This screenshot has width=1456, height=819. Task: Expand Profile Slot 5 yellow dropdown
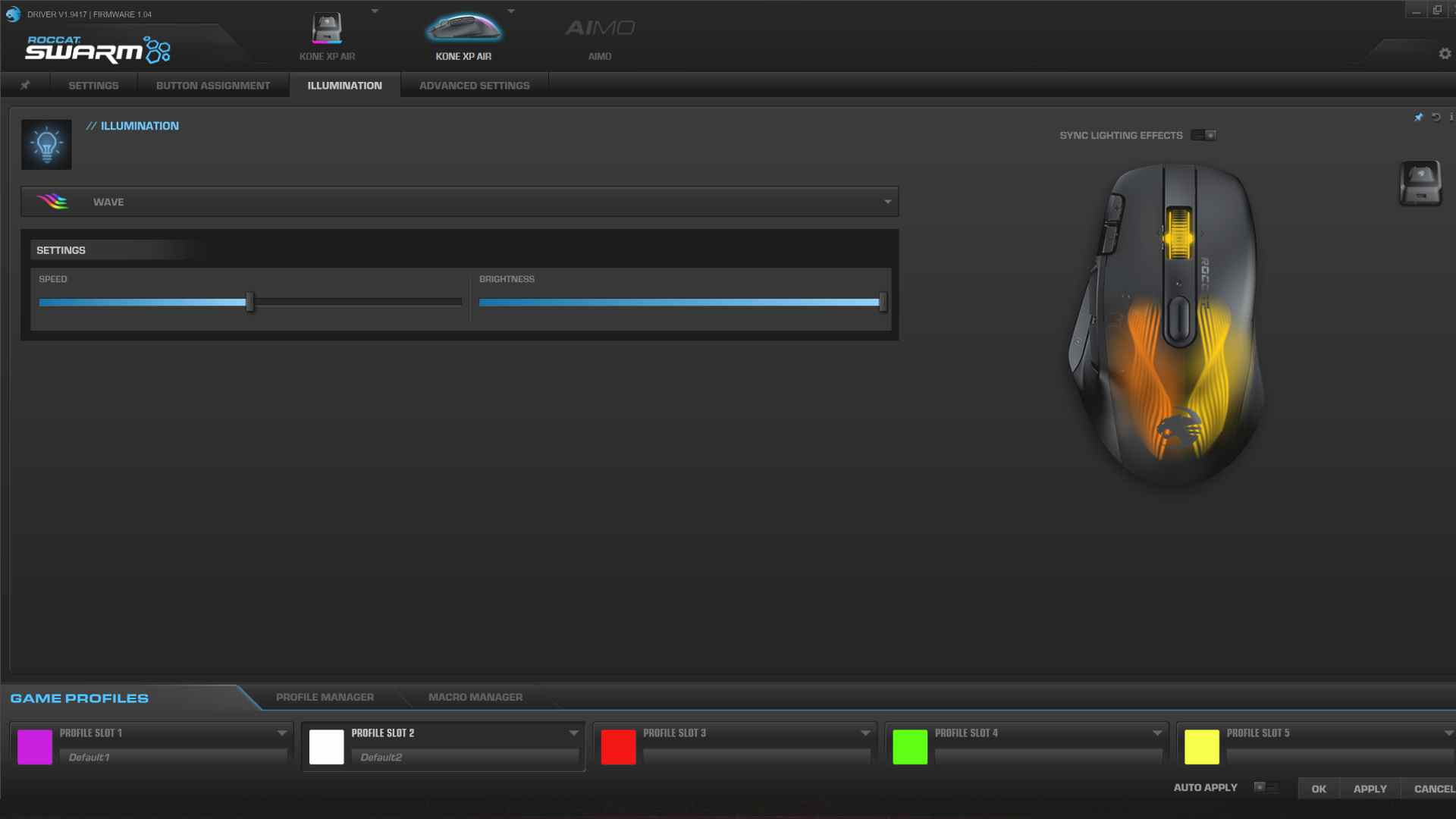tap(1448, 732)
